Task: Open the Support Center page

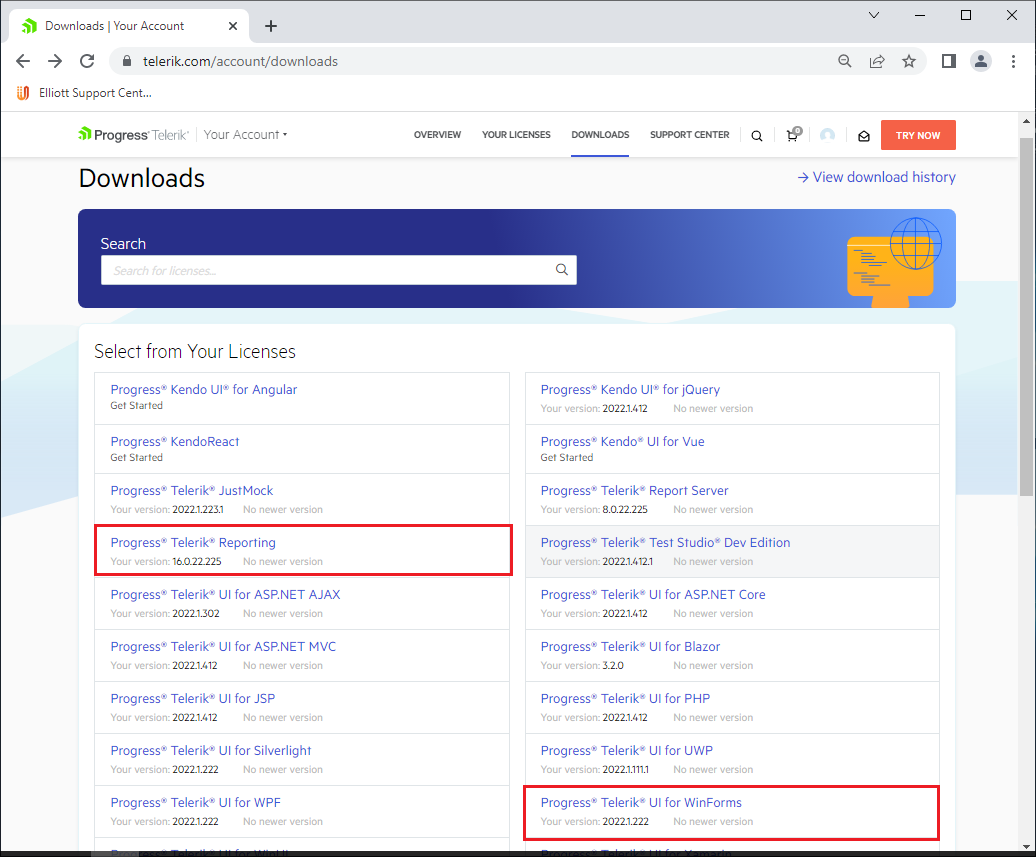Action: [690, 135]
